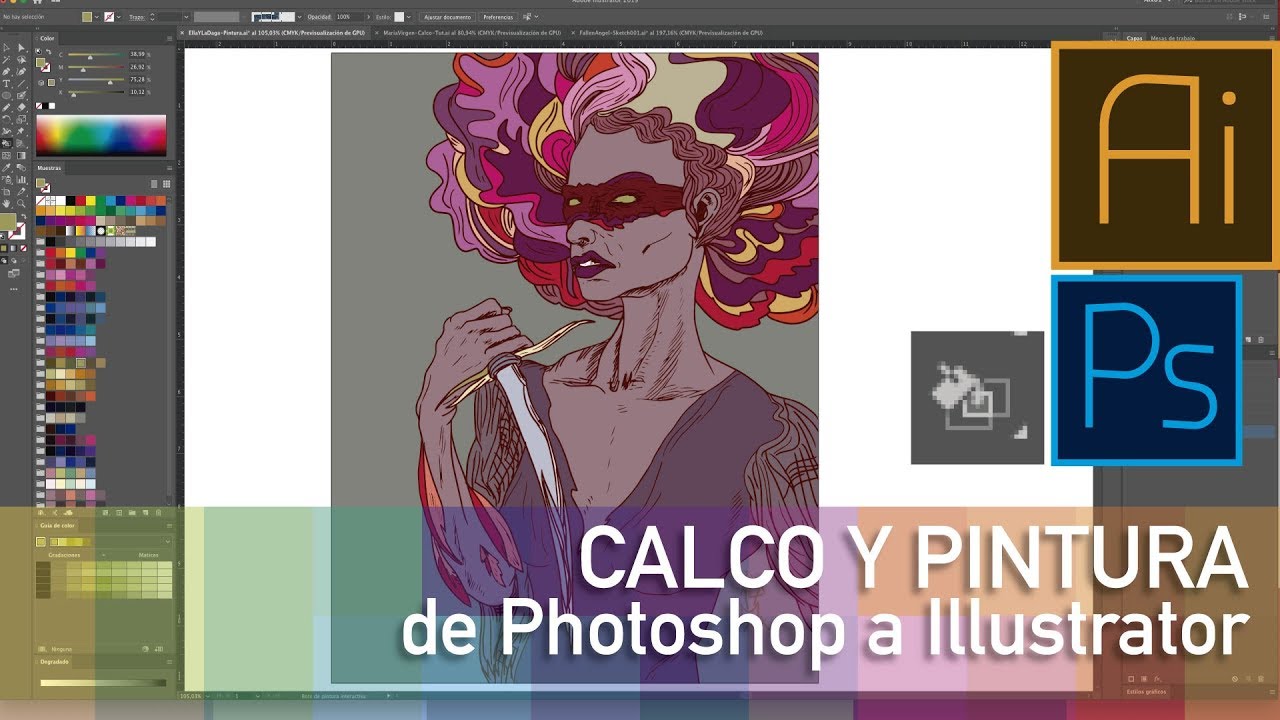Open the Color panel flyout menu
1280x720 pixels.
pyautogui.click(x=169, y=39)
